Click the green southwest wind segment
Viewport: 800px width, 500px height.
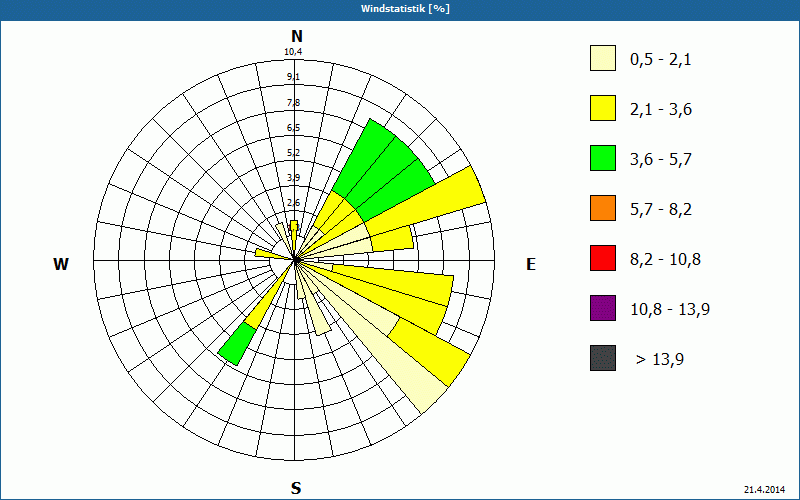[x=237, y=344]
